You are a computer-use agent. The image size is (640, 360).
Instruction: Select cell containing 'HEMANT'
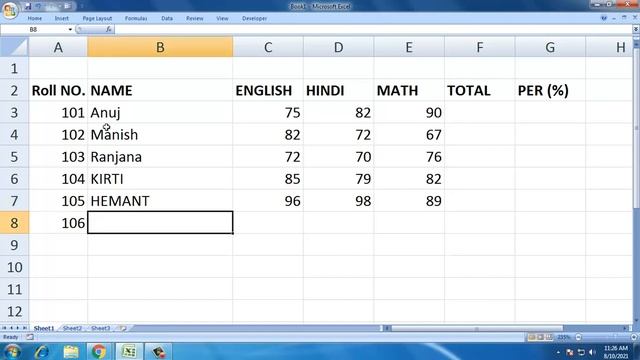[x=160, y=200]
